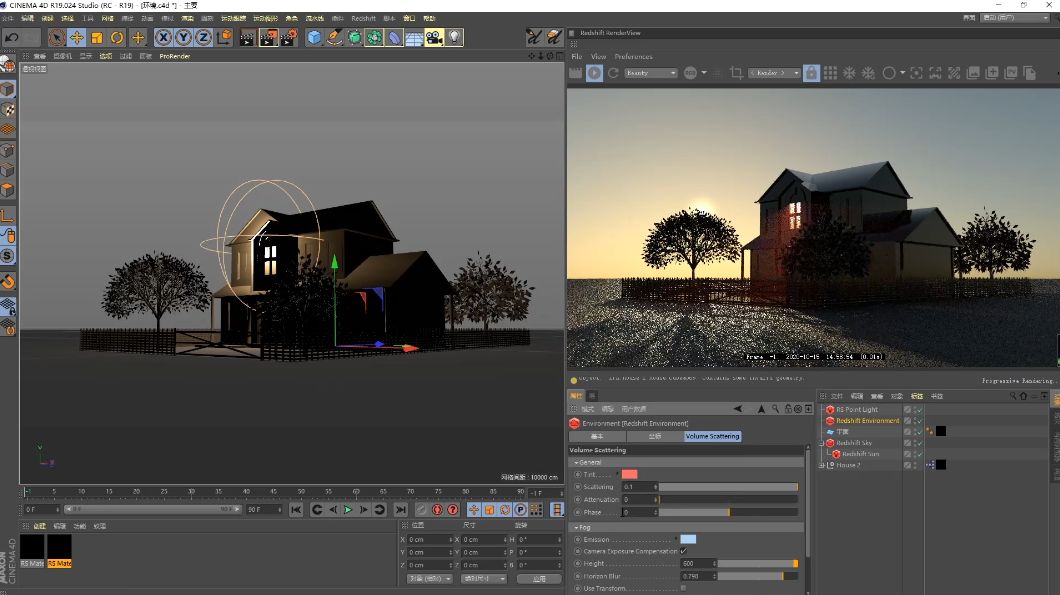Toggle X axis lock icon
The width and height of the screenshot is (1060, 595).
[x=163, y=38]
